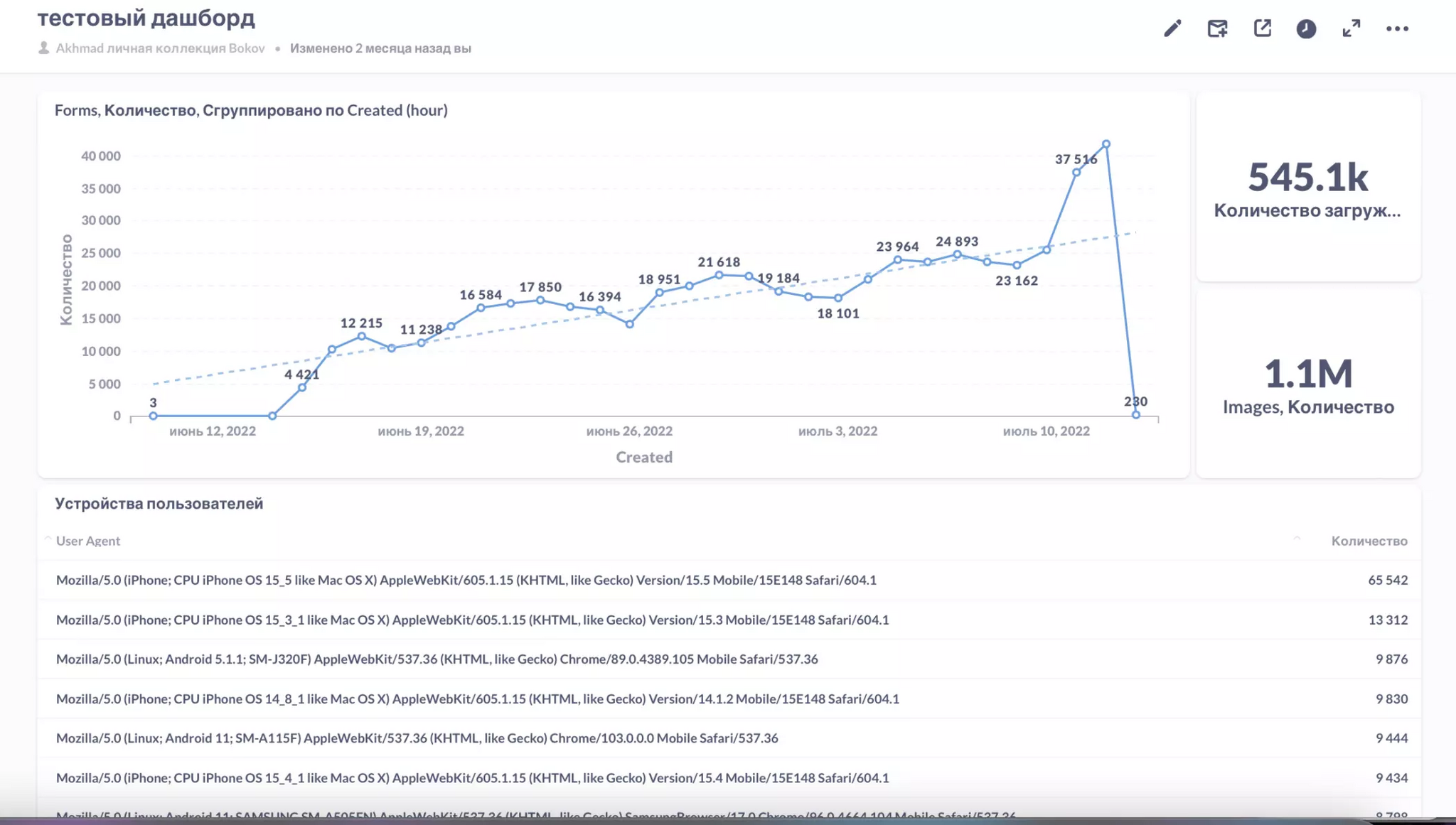Select the 65 542 count cell
This screenshot has height=825, width=1456.
tap(1387, 580)
